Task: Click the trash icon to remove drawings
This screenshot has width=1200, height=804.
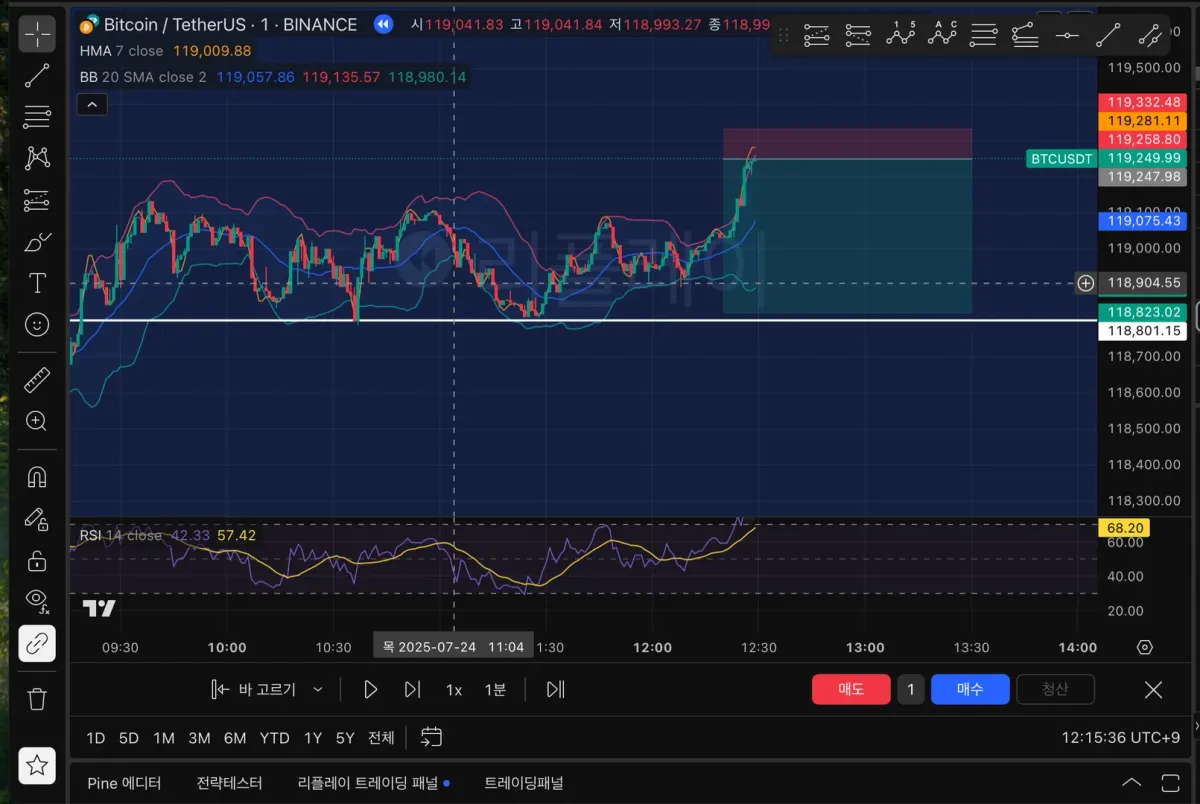Action: 37,698
